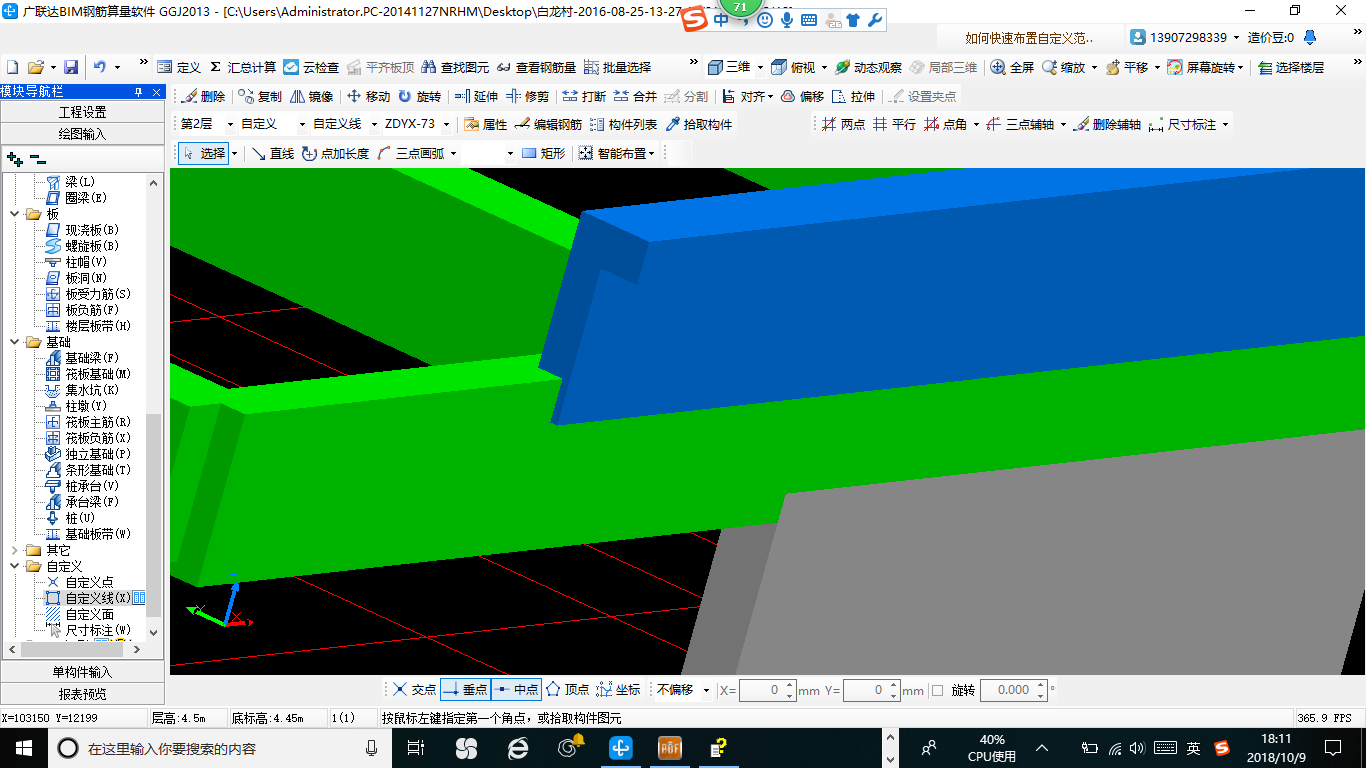Click the Windows Start button
This screenshot has height=768, width=1366.
coord(23,747)
